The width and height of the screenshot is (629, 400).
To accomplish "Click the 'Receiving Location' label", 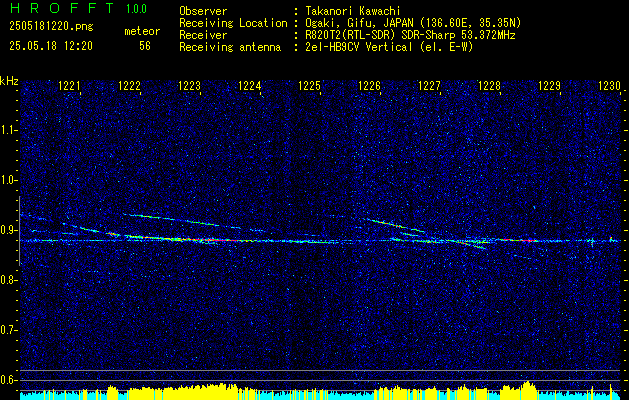I will point(233,23).
